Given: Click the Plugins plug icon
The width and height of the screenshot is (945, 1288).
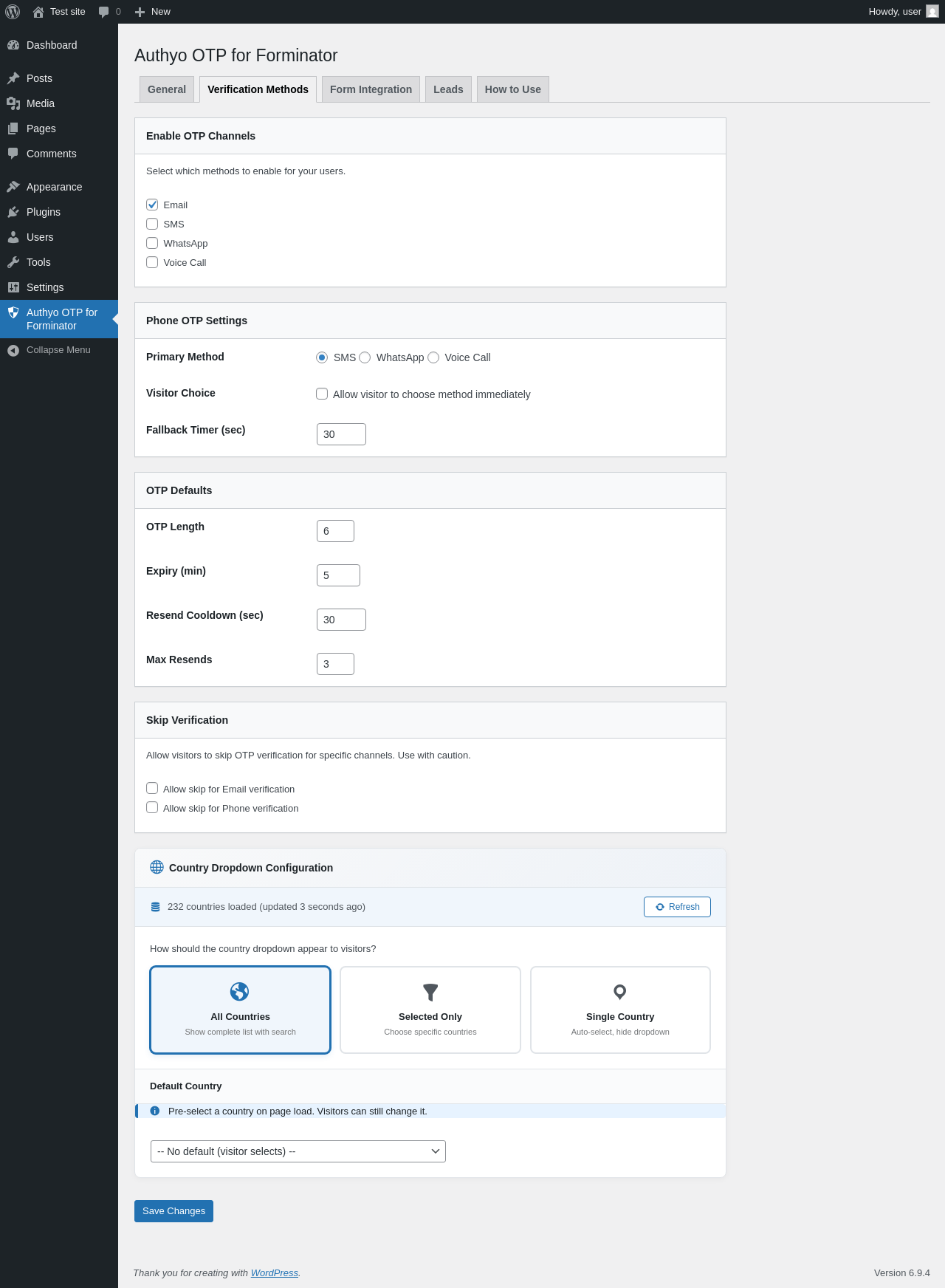Looking at the screenshot, I should pyautogui.click(x=13, y=212).
